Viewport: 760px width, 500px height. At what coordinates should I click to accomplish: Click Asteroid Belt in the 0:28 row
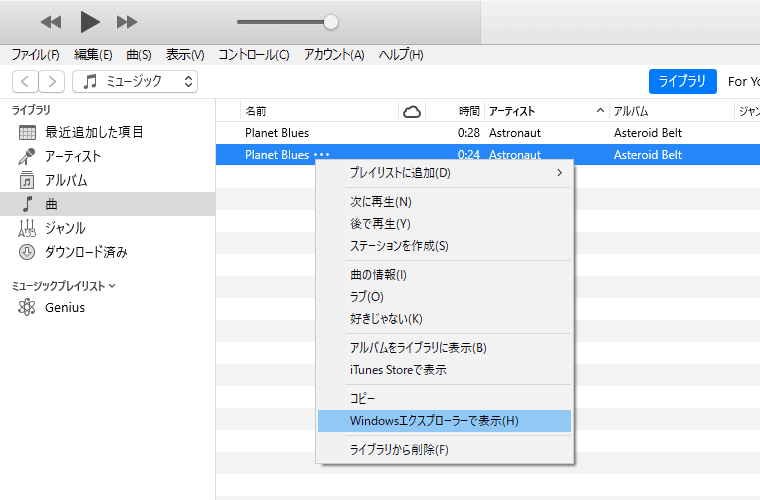click(648, 133)
